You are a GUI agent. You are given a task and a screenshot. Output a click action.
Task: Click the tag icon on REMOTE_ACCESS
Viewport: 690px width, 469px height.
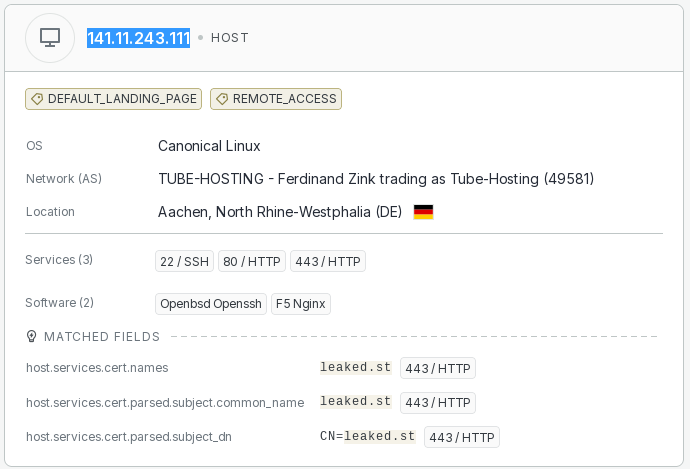pyautogui.click(x=222, y=99)
